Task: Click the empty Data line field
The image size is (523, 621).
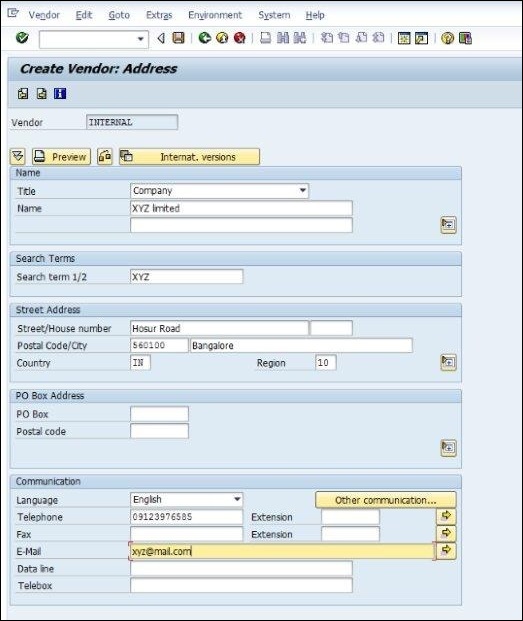Action: click(x=241, y=568)
